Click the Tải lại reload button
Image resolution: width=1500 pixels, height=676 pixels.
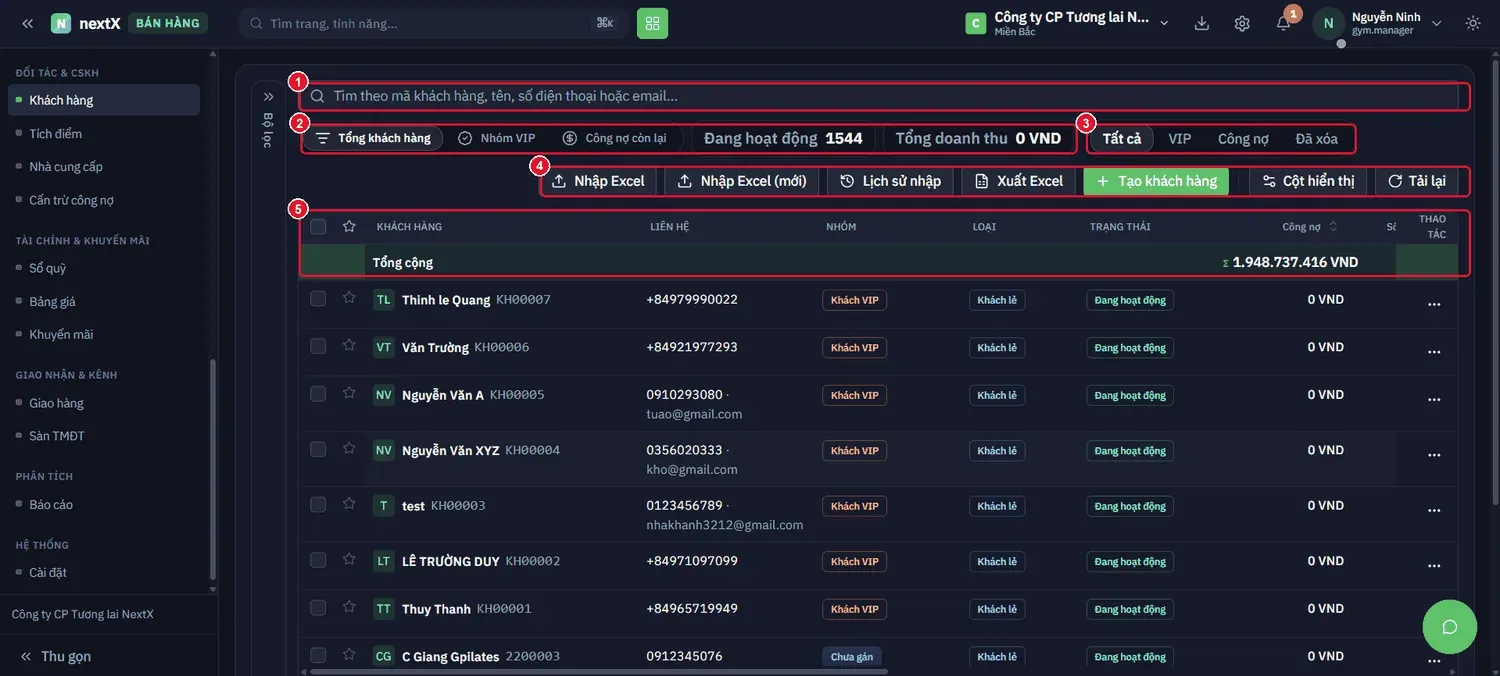tap(1416, 181)
